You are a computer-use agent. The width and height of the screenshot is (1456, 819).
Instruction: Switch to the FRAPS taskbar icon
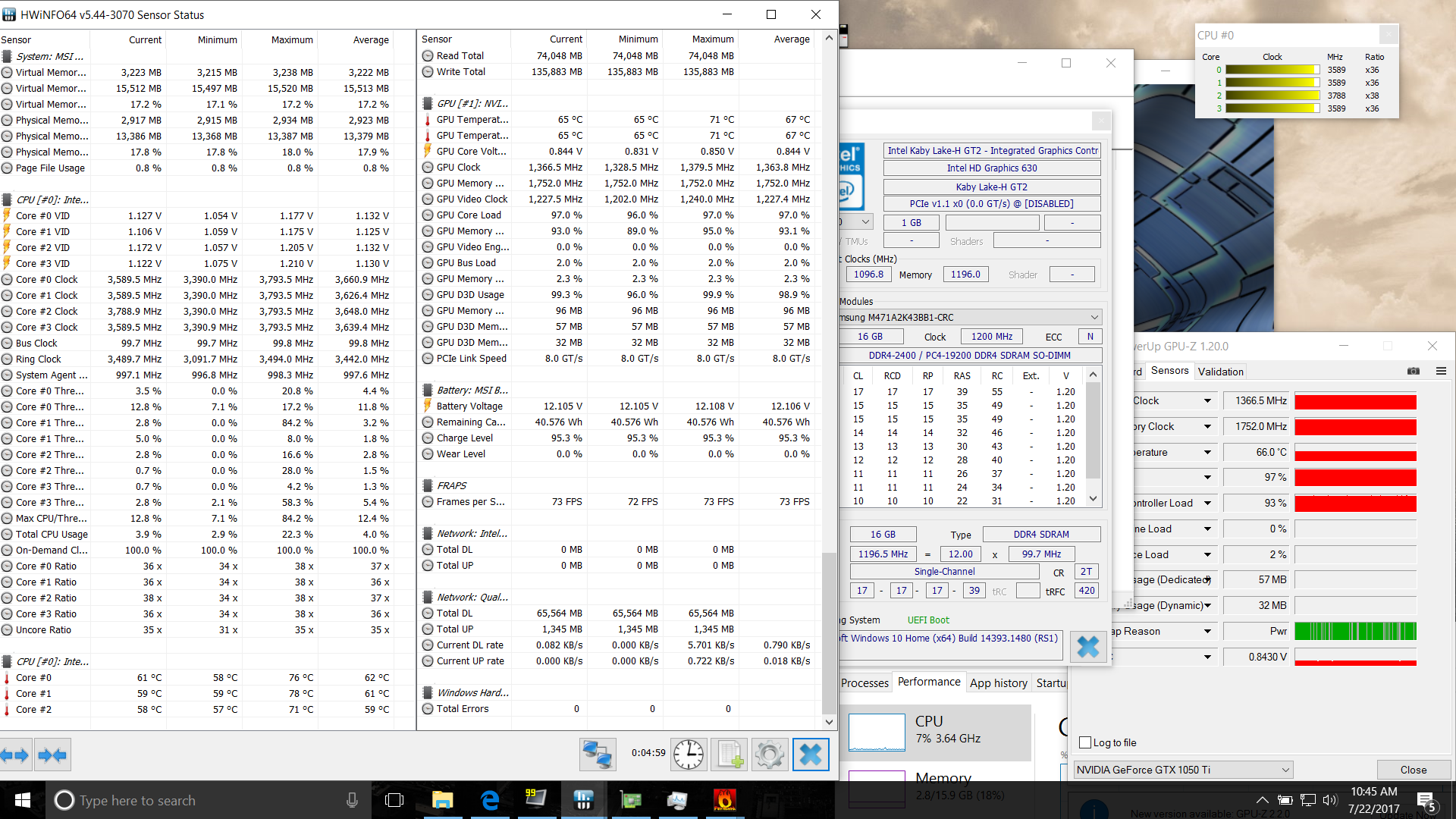point(536,800)
